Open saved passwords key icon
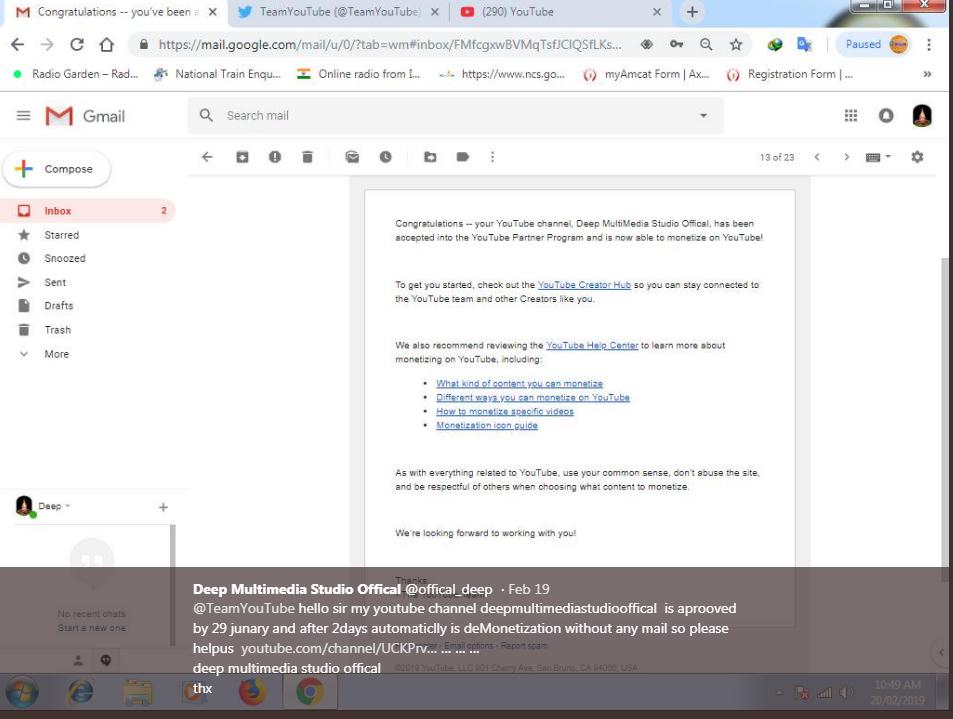The width and height of the screenshot is (953, 719). click(x=676, y=44)
